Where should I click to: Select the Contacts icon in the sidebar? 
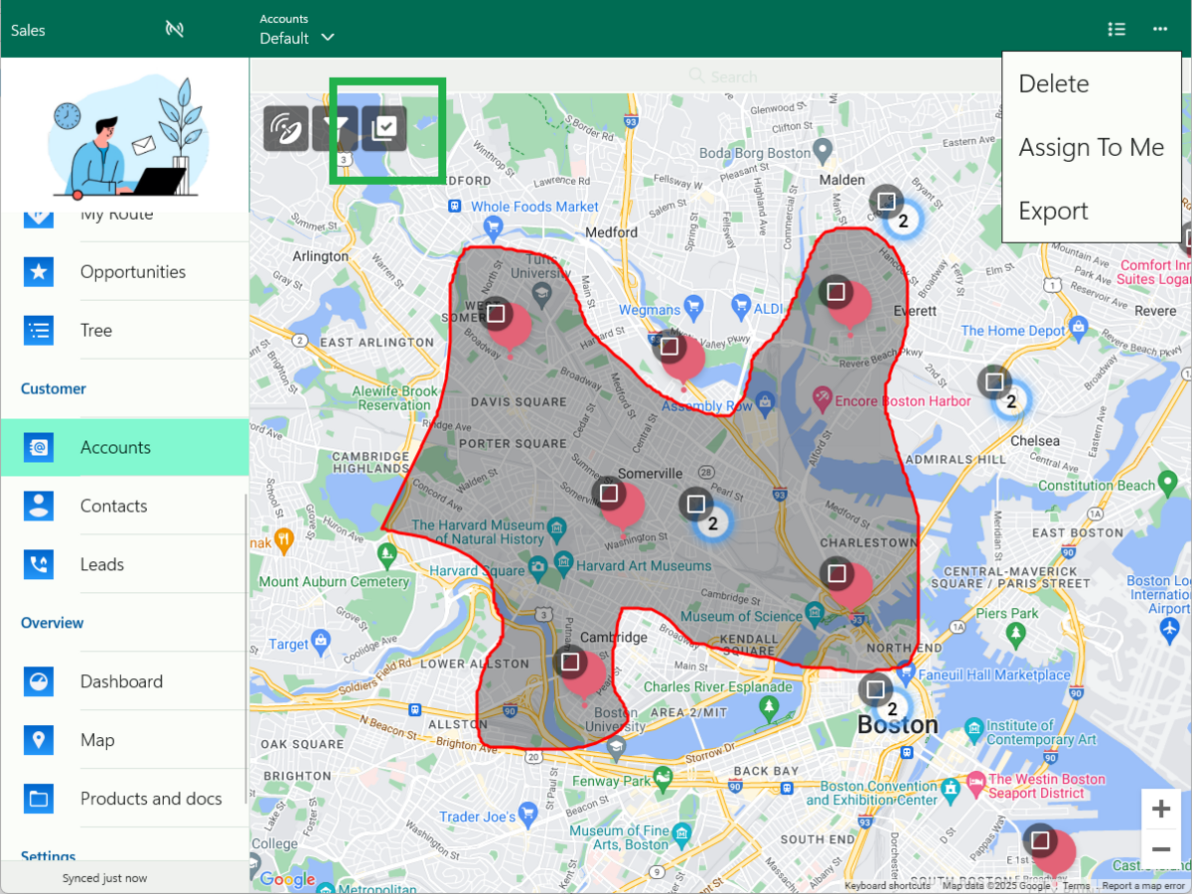(x=38, y=505)
